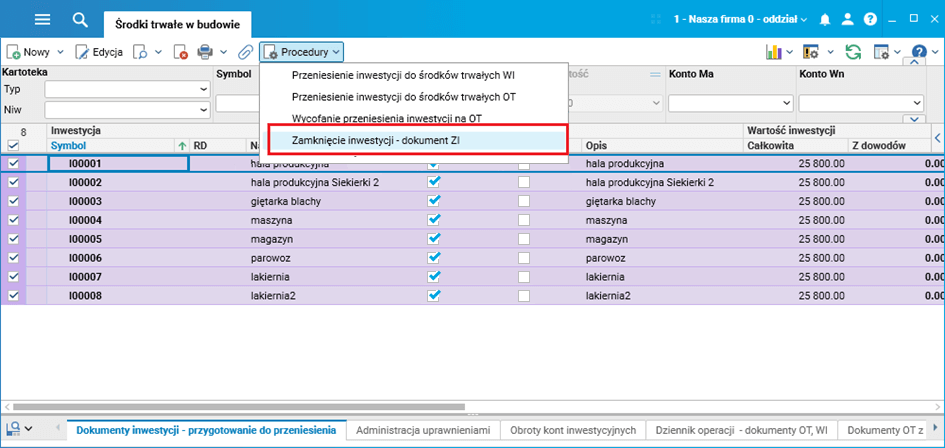Click the blue double-line filter icon
The width and height of the screenshot is (945, 448).
pos(655,74)
